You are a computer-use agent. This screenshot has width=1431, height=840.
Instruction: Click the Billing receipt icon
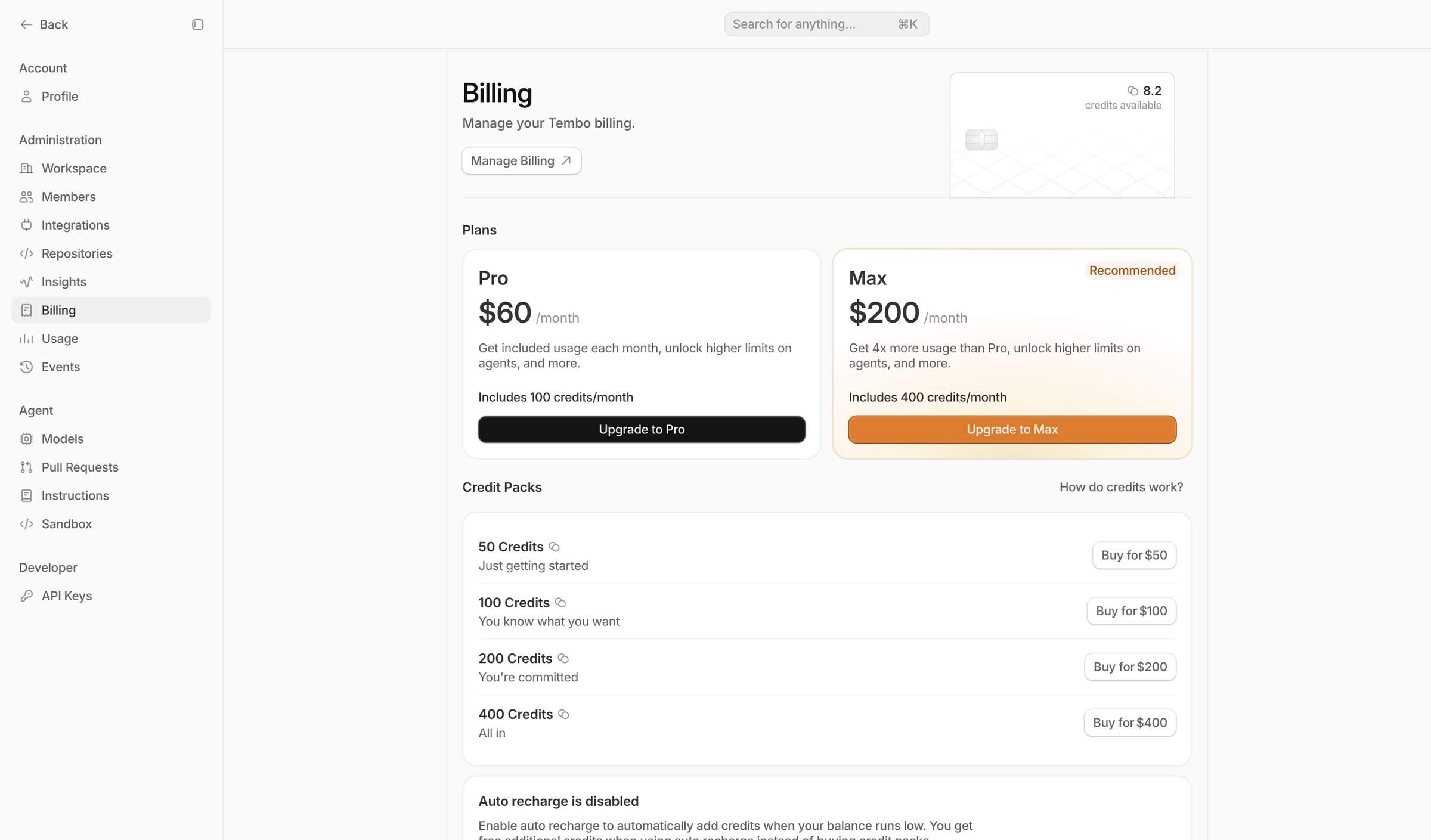click(x=26, y=310)
